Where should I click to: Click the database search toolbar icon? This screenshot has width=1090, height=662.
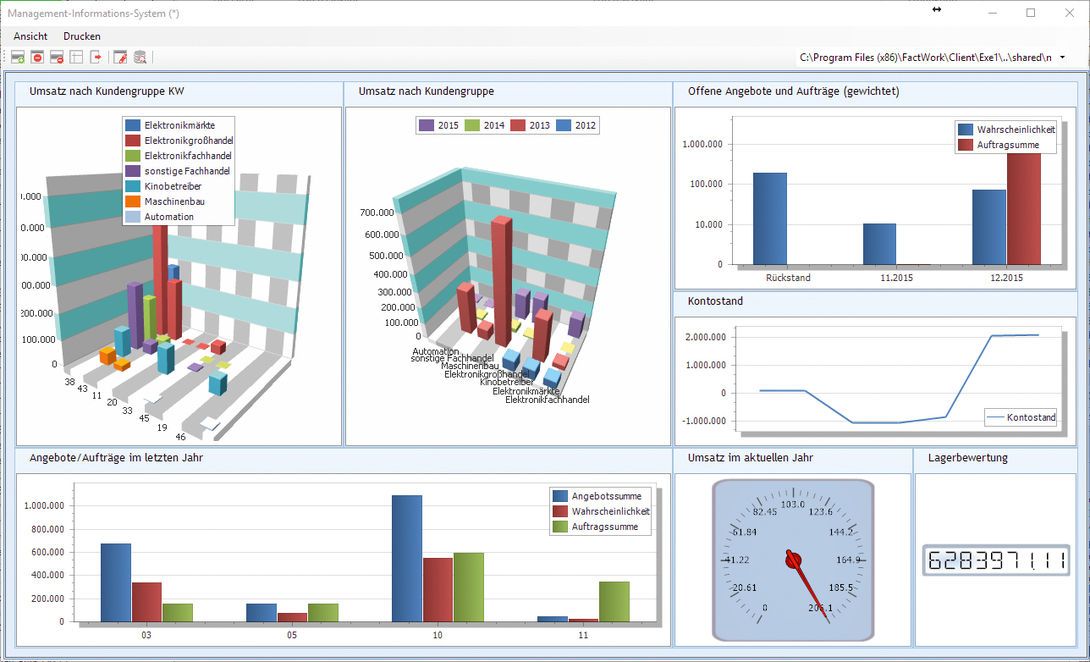click(140, 57)
